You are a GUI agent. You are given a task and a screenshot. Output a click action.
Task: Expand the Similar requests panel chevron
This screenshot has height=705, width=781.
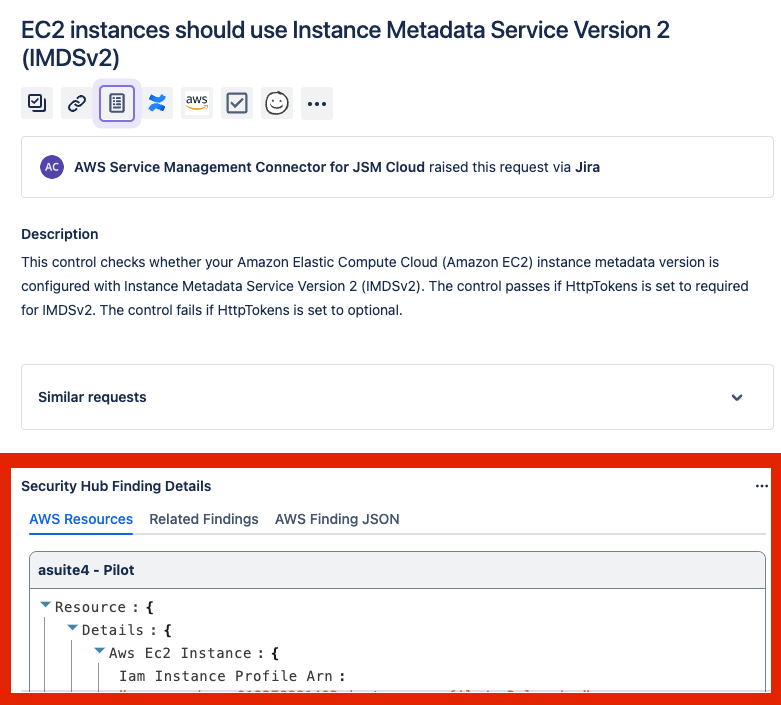tap(737, 397)
